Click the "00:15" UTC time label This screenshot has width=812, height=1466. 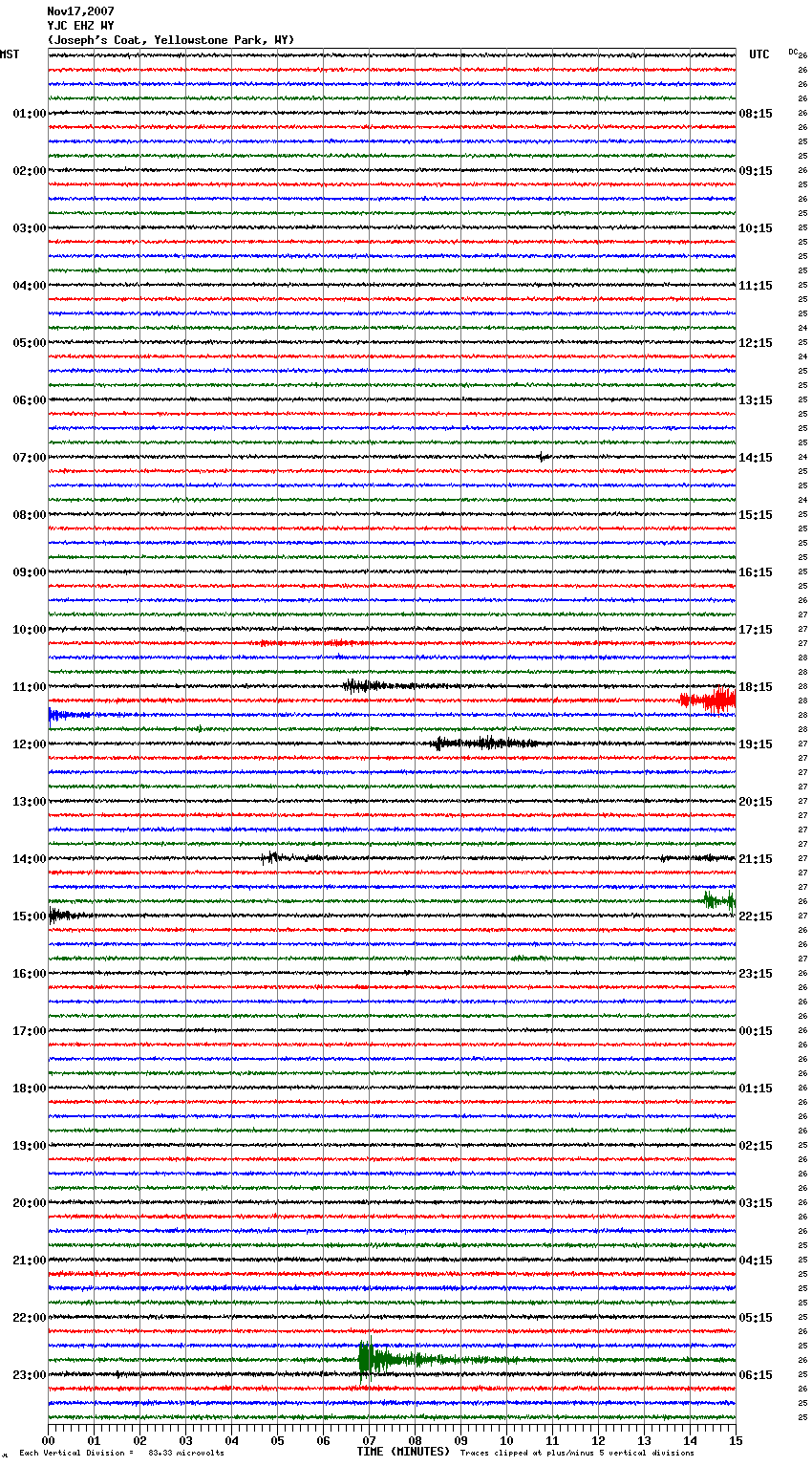pyautogui.click(x=756, y=1031)
